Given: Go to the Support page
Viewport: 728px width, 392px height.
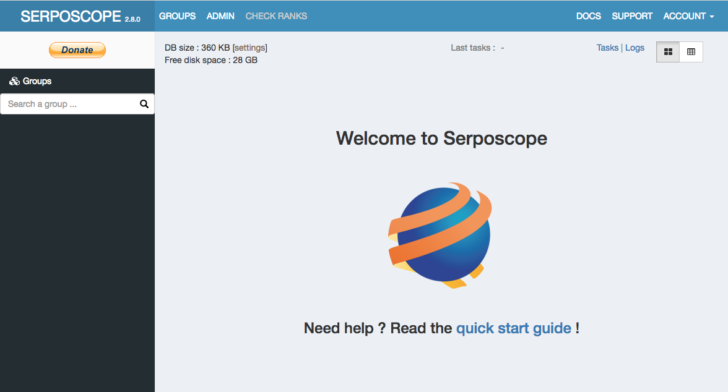Looking at the screenshot, I should pyautogui.click(x=632, y=16).
